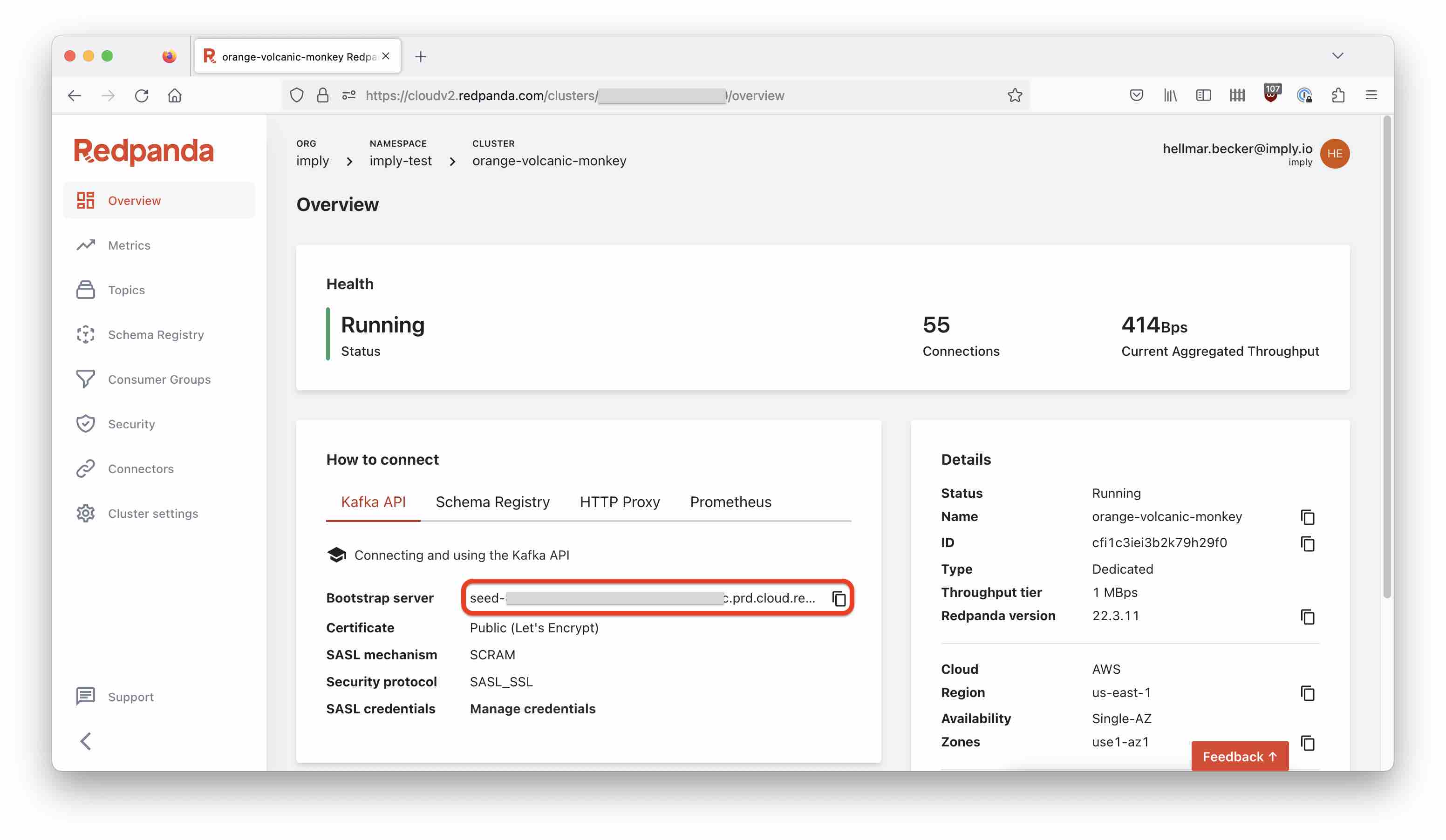View Consumer Groups

[x=159, y=379]
